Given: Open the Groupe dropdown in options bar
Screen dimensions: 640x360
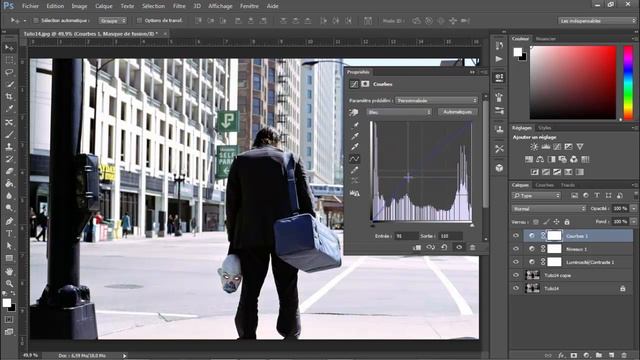Looking at the screenshot, I should (112, 20).
